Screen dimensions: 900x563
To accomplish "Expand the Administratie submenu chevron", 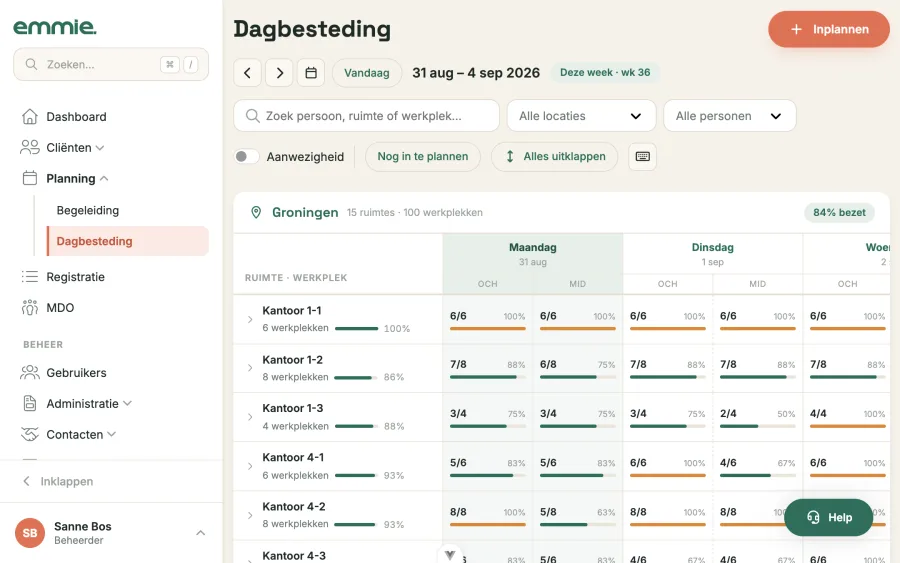I will [x=127, y=403].
